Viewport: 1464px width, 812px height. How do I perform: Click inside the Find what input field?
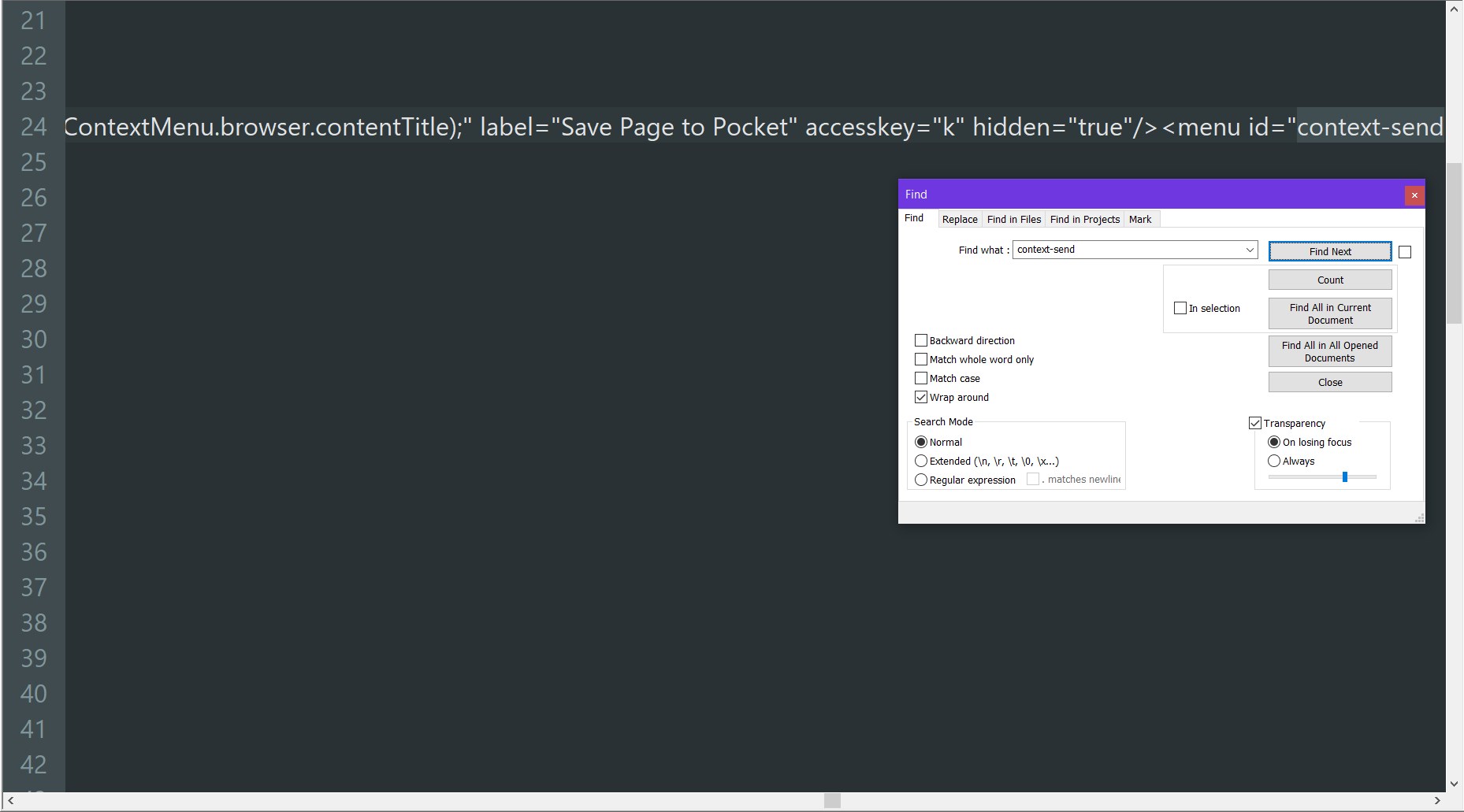[x=1119, y=250]
